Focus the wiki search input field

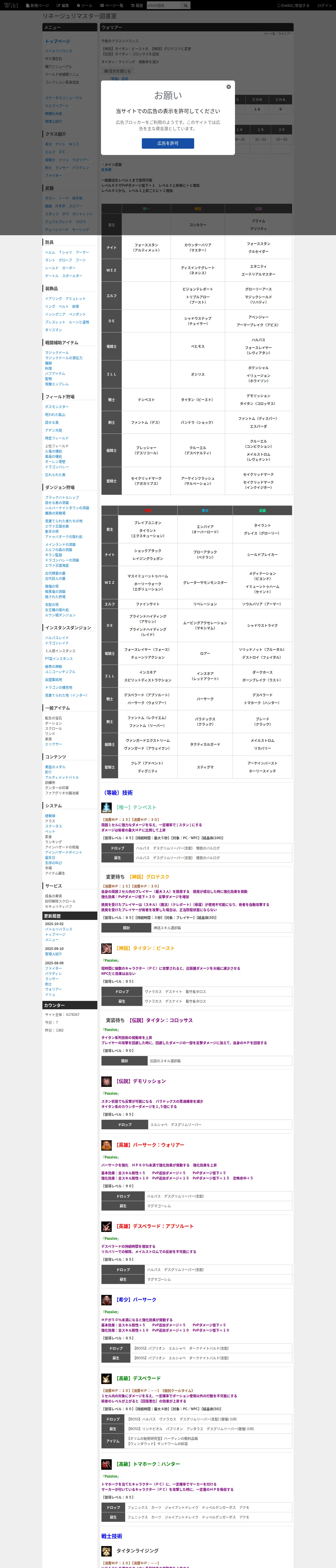(x=164, y=5)
